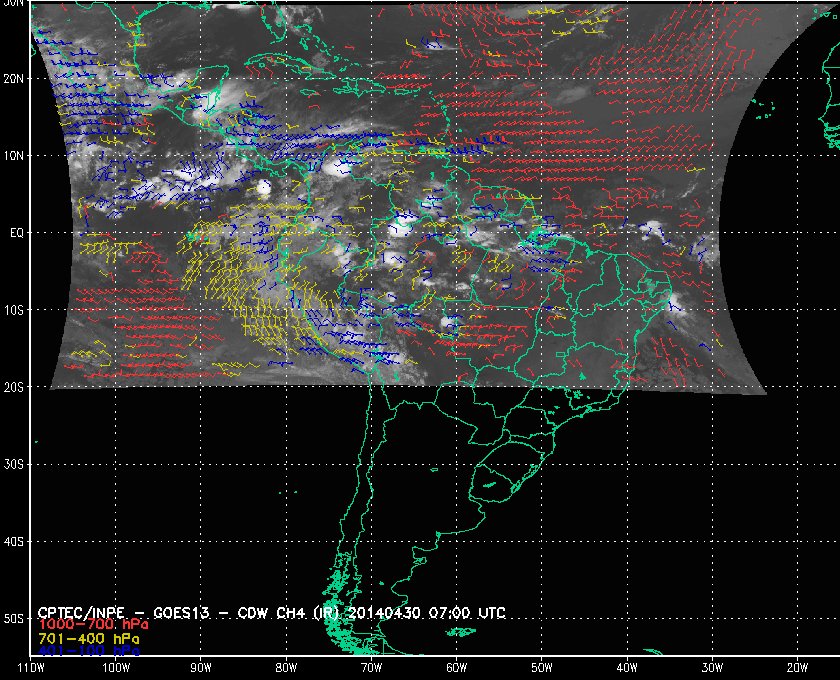This screenshot has width=840, height=680.
Task: Click the 90W longitude label
Action: point(201,668)
